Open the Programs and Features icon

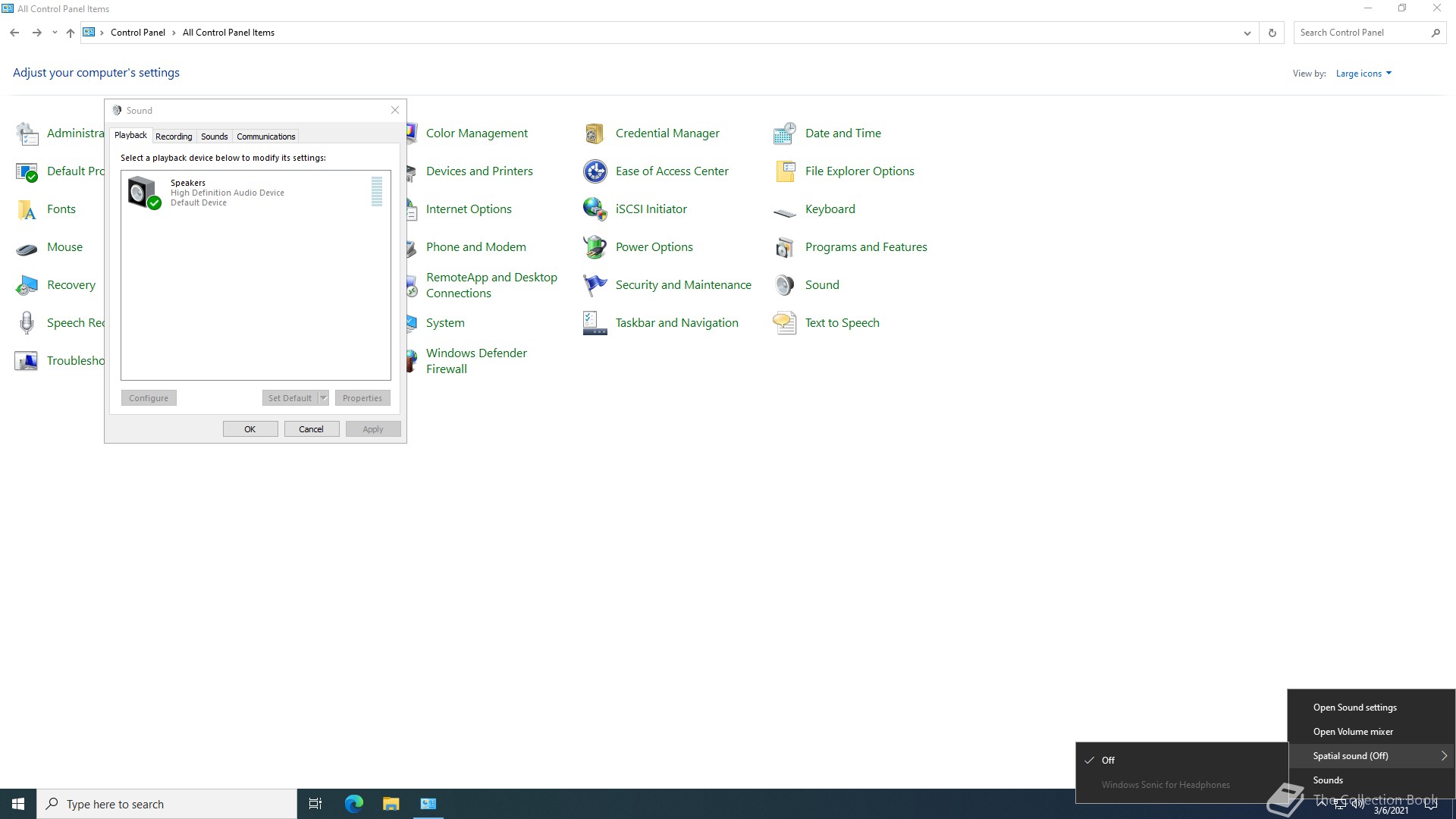coord(784,247)
